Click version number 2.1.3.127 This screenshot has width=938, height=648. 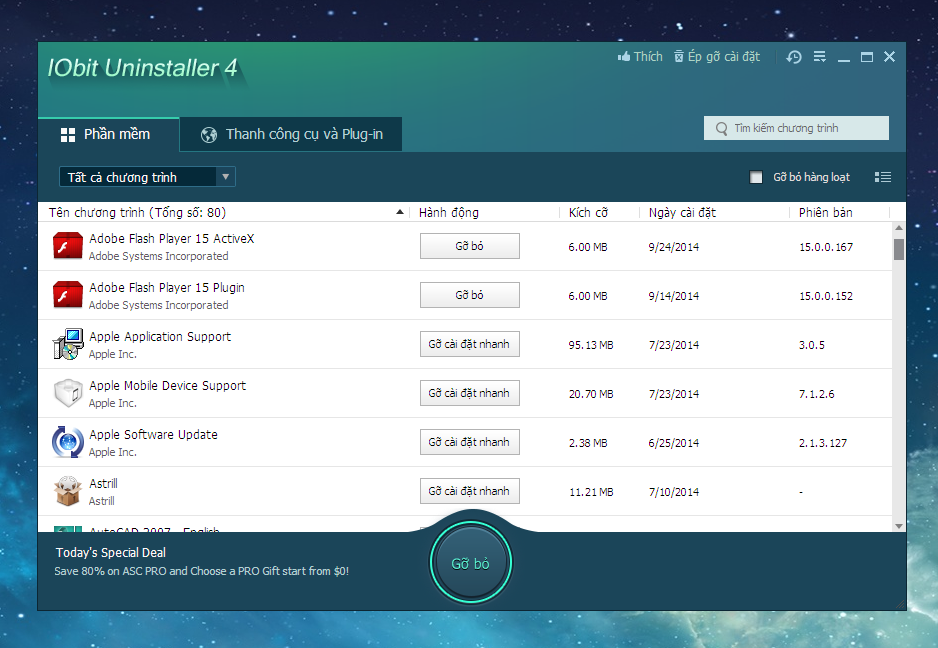click(823, 443)
